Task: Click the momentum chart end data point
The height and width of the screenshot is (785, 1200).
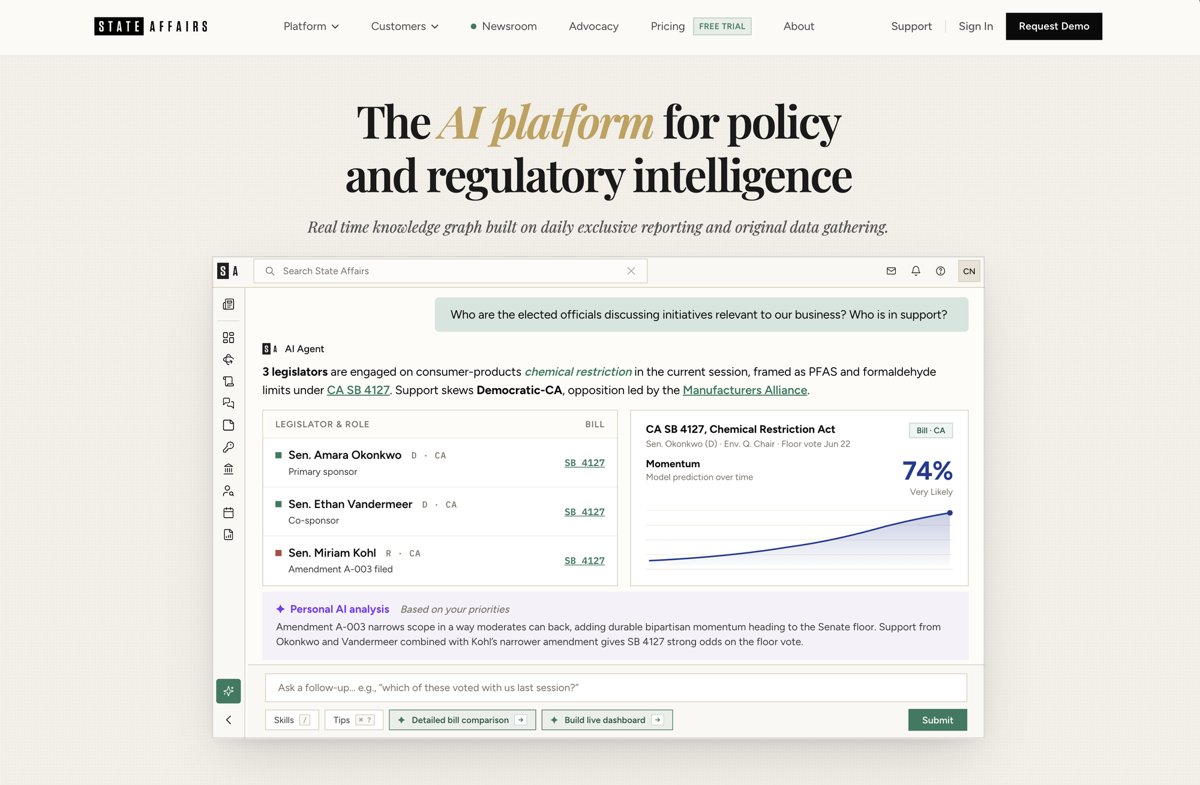Action: [950, 513]
